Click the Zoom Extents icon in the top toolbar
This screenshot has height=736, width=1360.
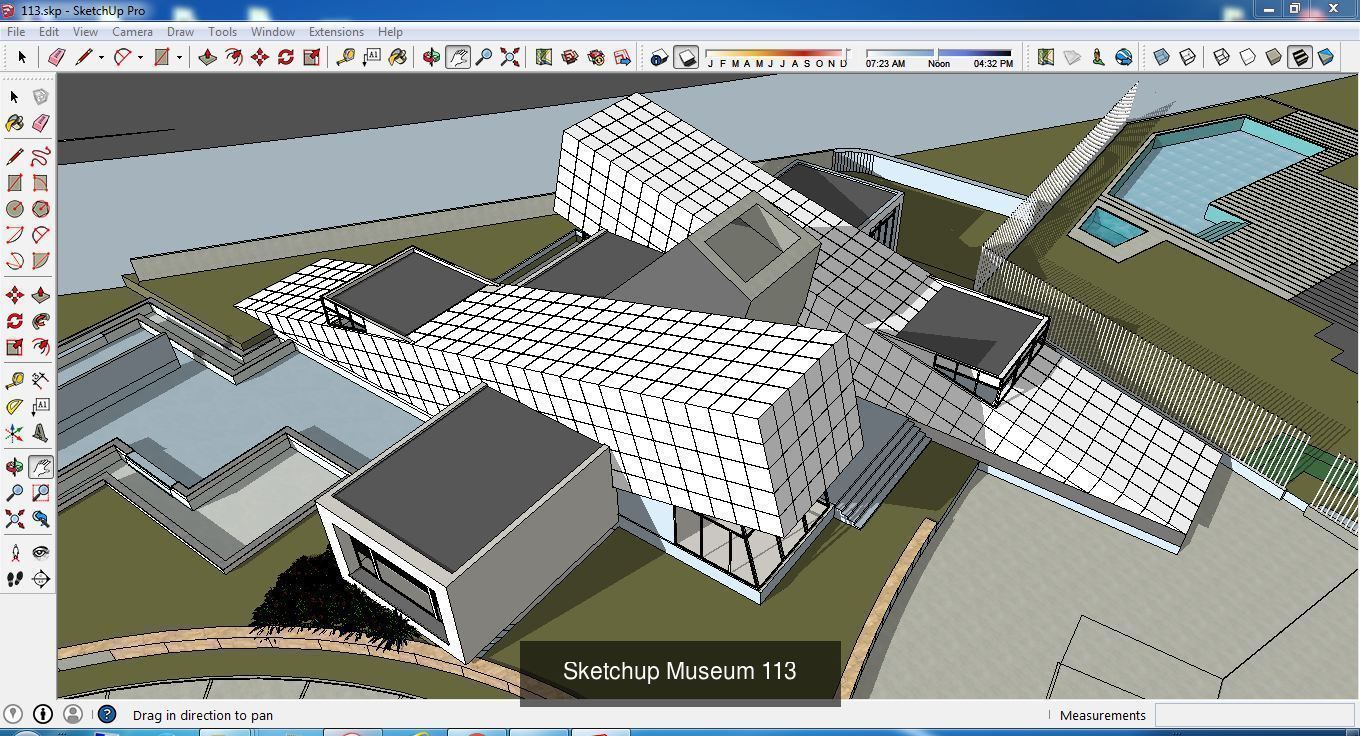510,57
